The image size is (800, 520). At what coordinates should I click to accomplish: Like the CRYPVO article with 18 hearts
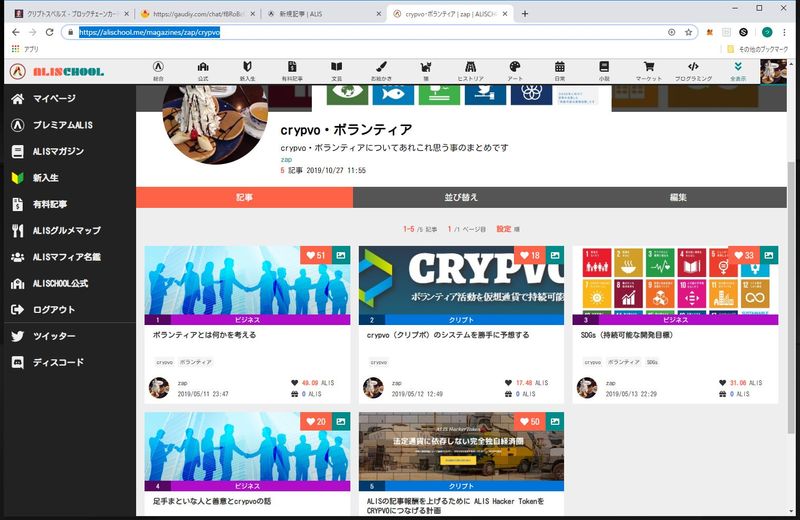(530, 255)
